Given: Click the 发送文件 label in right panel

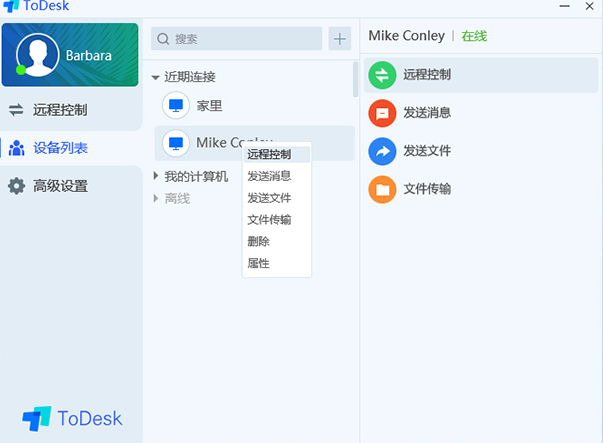Looking at the screenshot, I should click(x=427, y=151).
